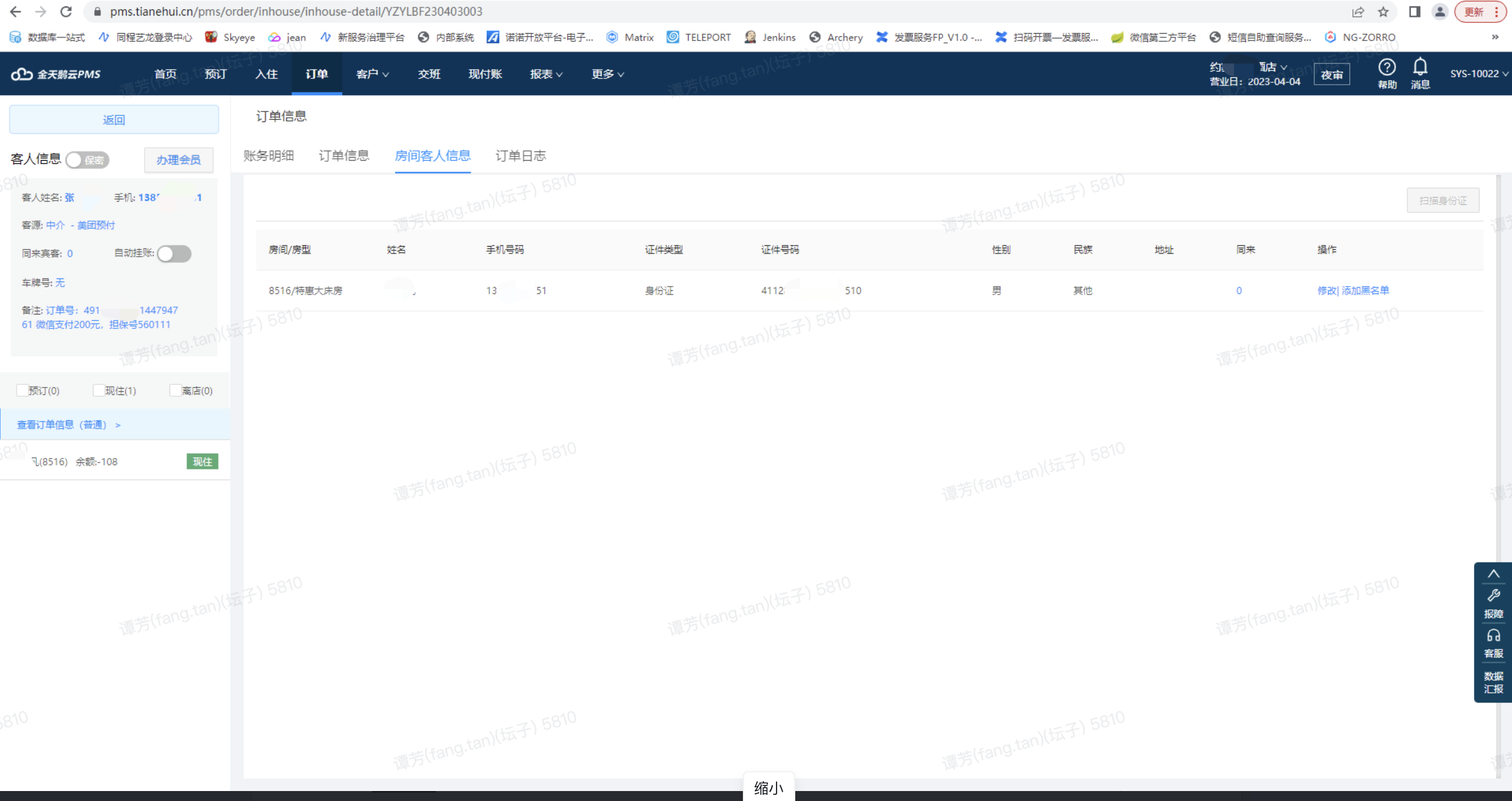Image resolution: width=1512 pixels, height=801 pixels.
Task: Open the browser side panel icon
Action: coord(1414,11)
